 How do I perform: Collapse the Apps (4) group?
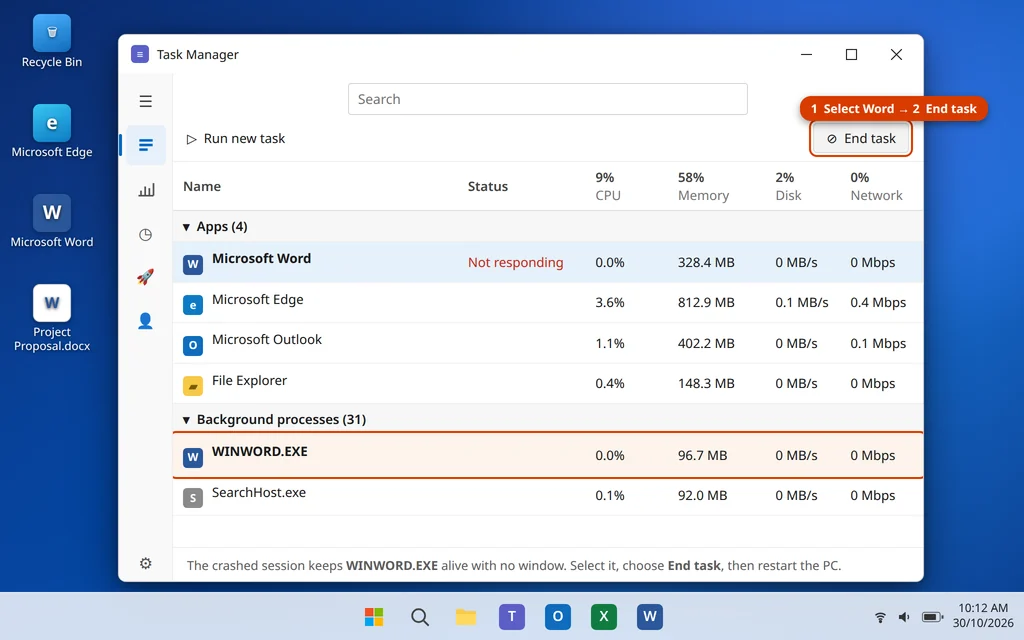coord(186,227)
